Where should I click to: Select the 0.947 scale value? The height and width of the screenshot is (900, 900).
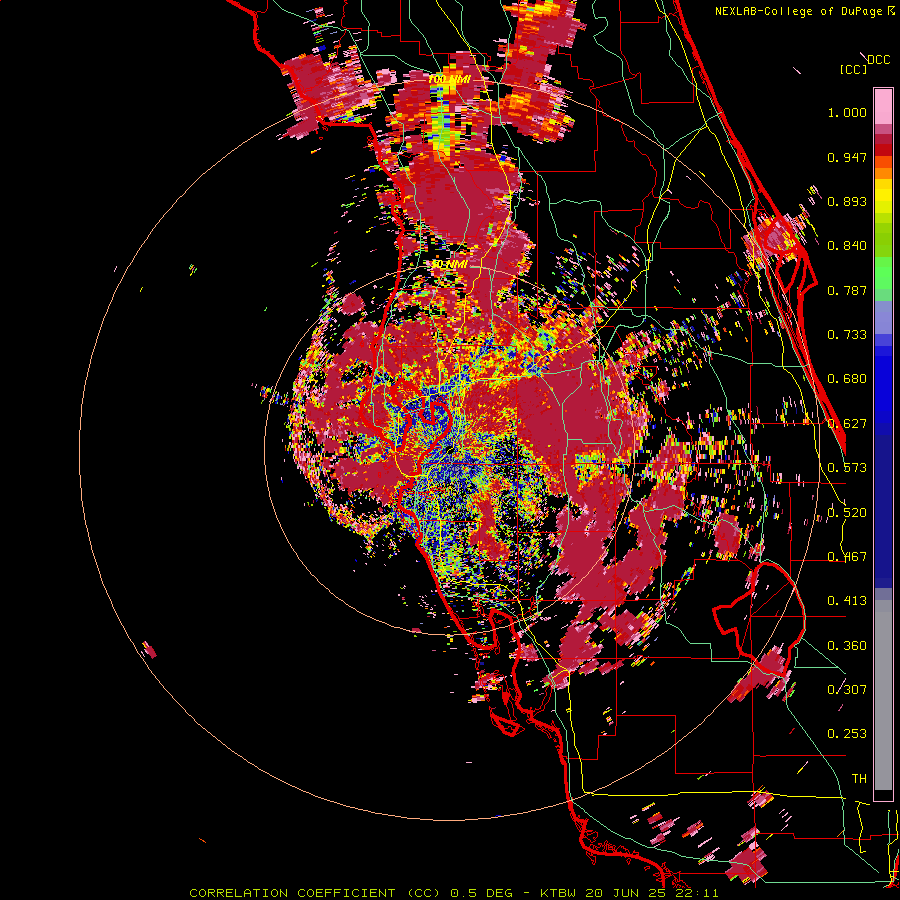point(847,157)
